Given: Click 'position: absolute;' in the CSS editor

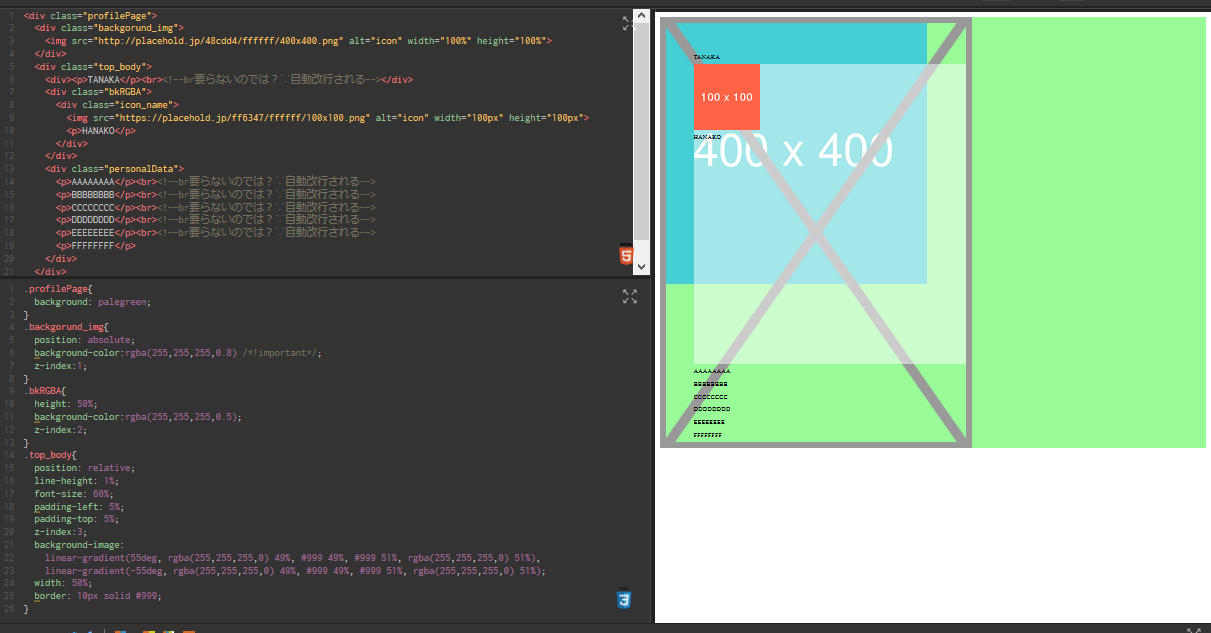Looking at the screenshot, I should coord(84,340).
